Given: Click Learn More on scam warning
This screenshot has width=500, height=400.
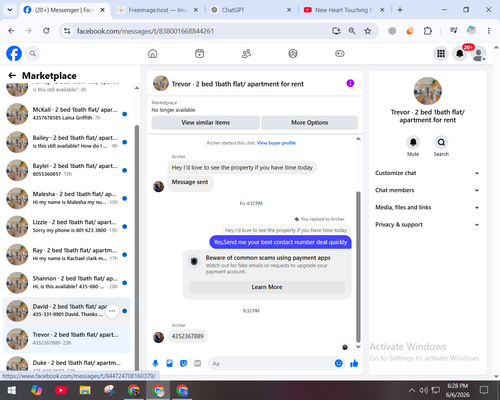Looking at the screenshot, I should pos(267,287).
